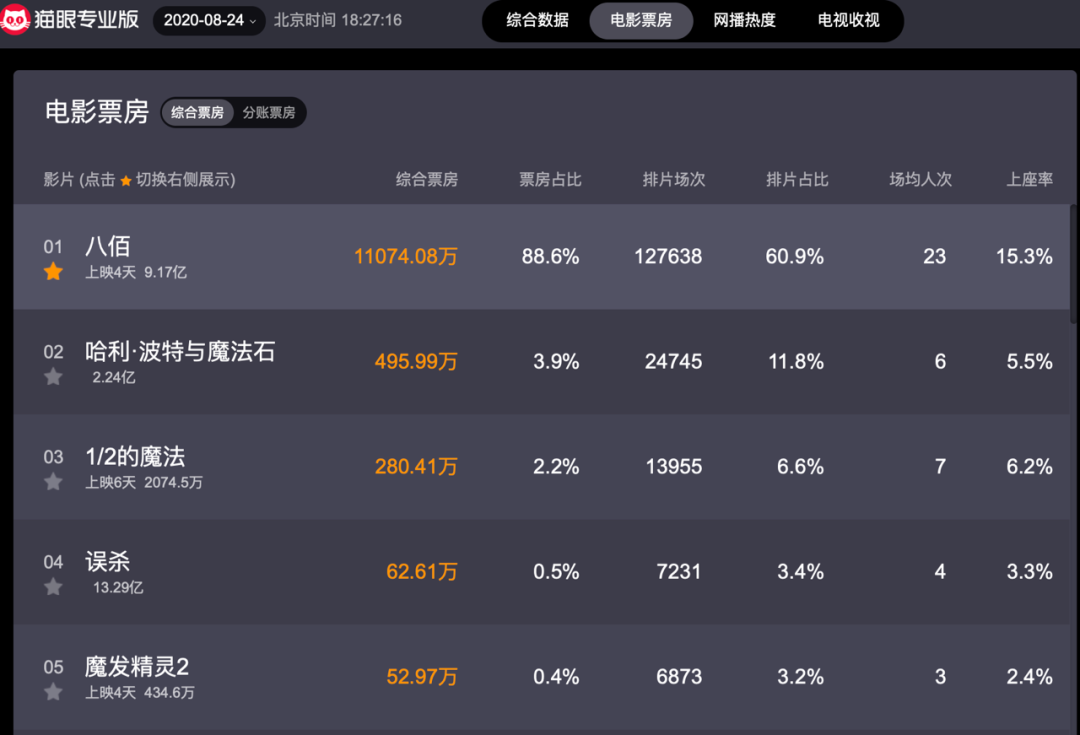This screenshot has height=735, width=1080.
Task: Open the 2020-08-24 date dropdown
Action: 209,20
